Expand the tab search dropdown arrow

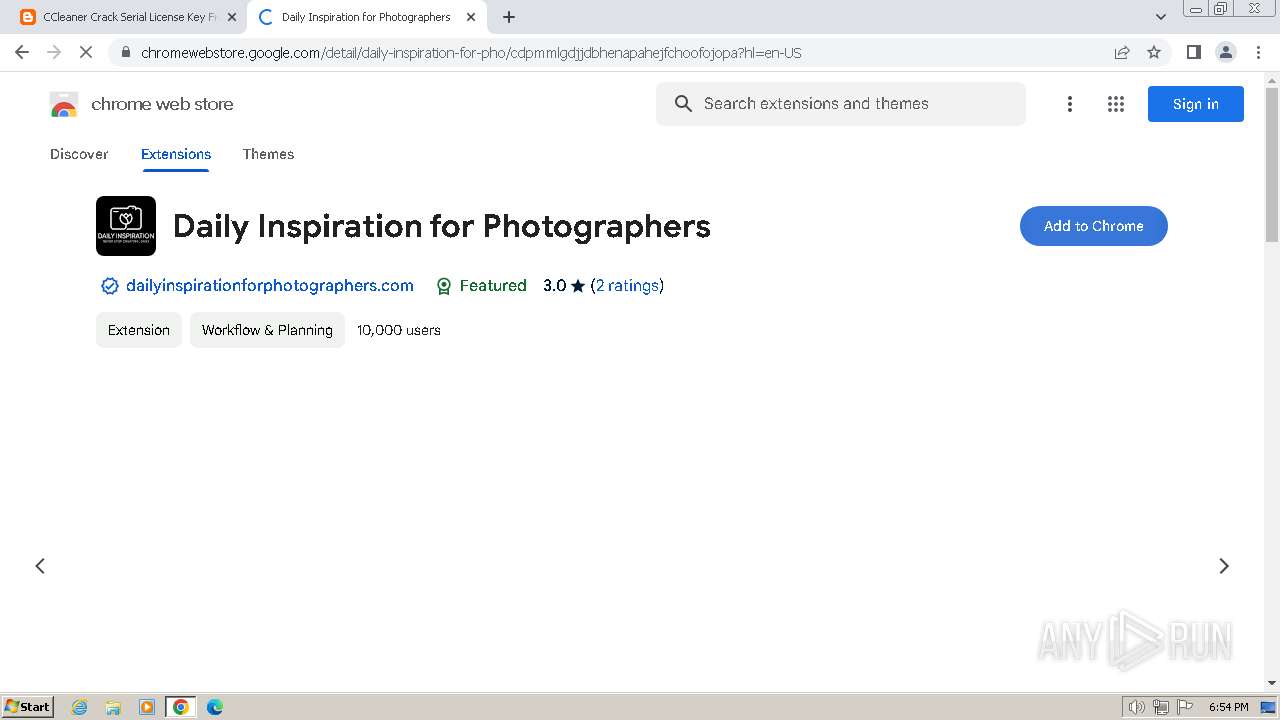coord(1161,17)
